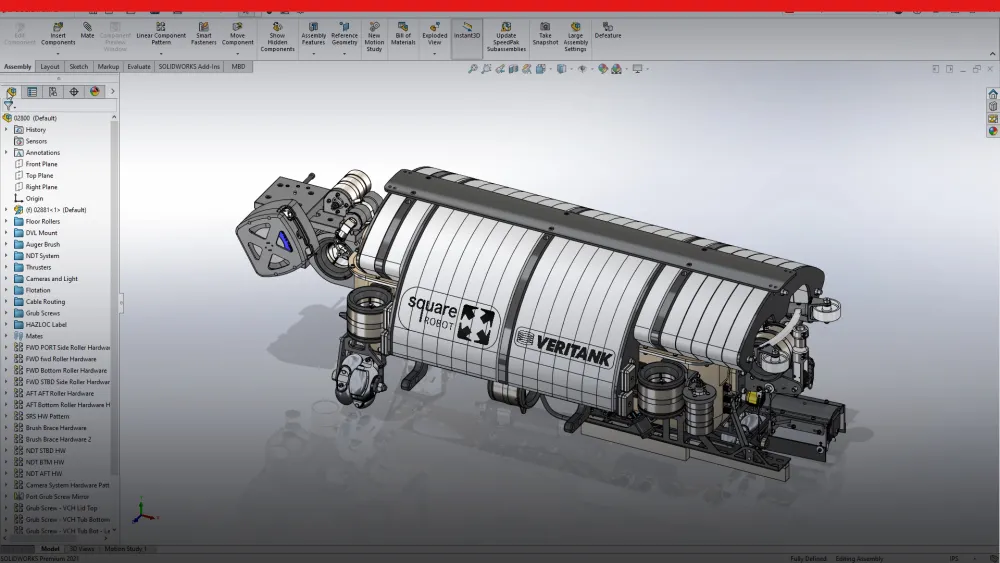
Task: Click the Exploded View tool
Action: tap(434, 34)
